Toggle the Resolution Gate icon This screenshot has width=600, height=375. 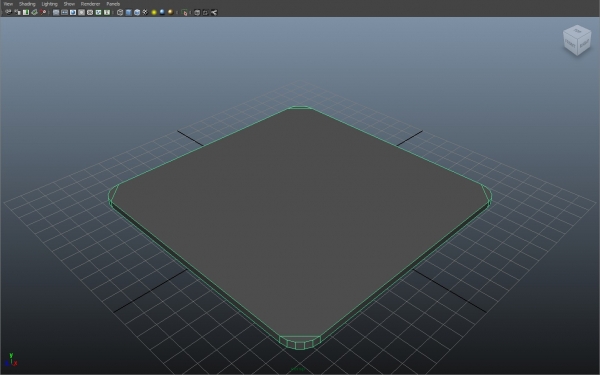tap(73, 12)
